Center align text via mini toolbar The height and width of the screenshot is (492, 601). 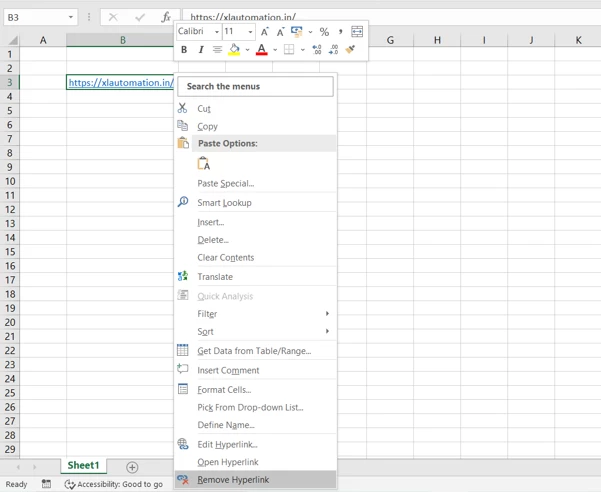217,49
